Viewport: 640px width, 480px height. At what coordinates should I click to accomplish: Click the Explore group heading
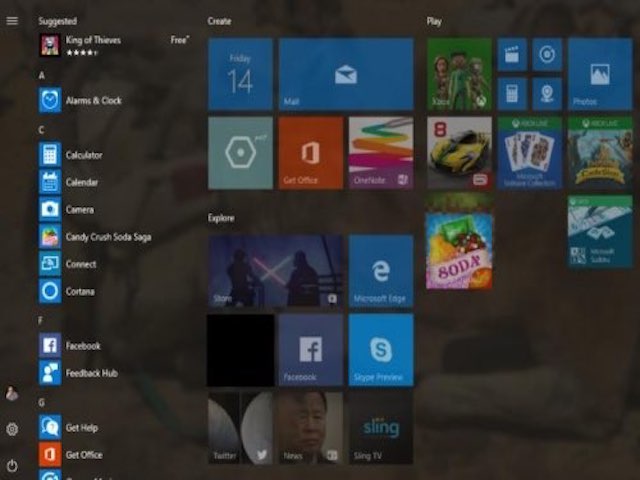pos(221,218)
